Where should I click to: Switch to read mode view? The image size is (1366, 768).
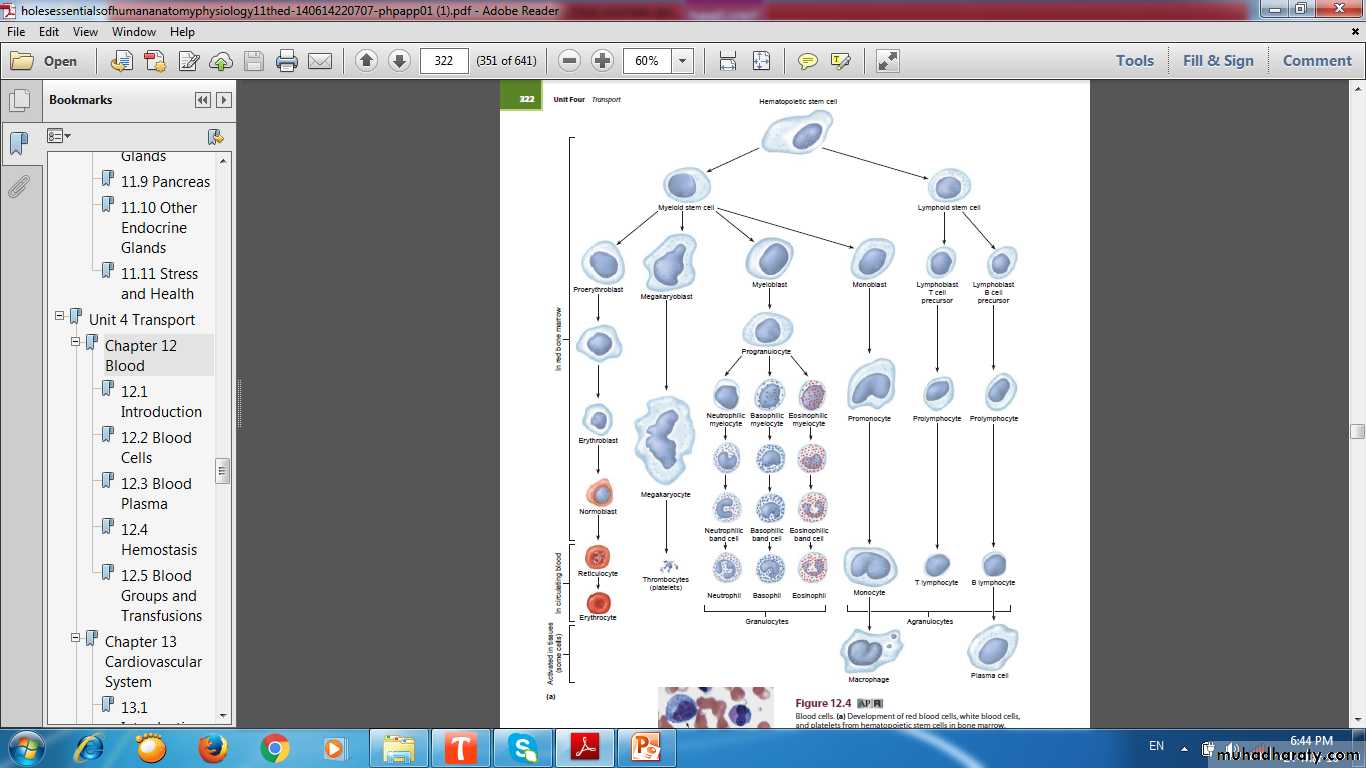point(887,61)
